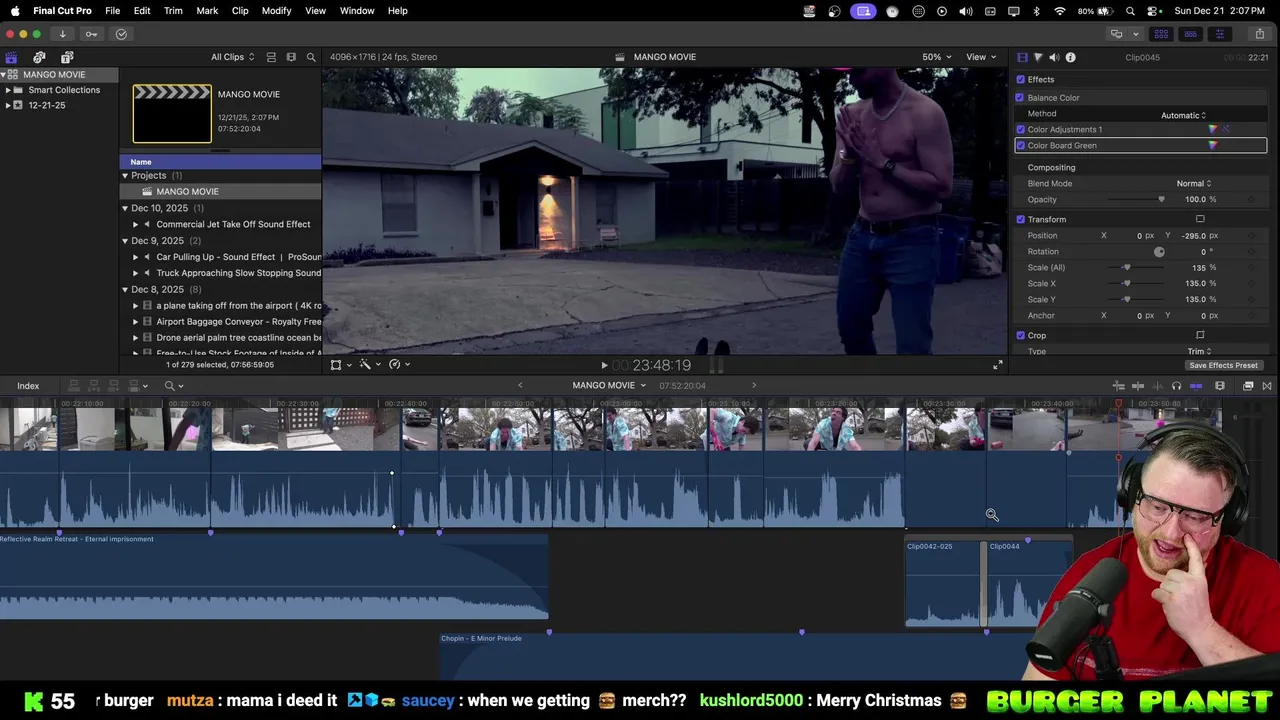The image size is (1280, 720).
Task: Open the Blend Mode Normal dropdown
Action: point(1194,183)
